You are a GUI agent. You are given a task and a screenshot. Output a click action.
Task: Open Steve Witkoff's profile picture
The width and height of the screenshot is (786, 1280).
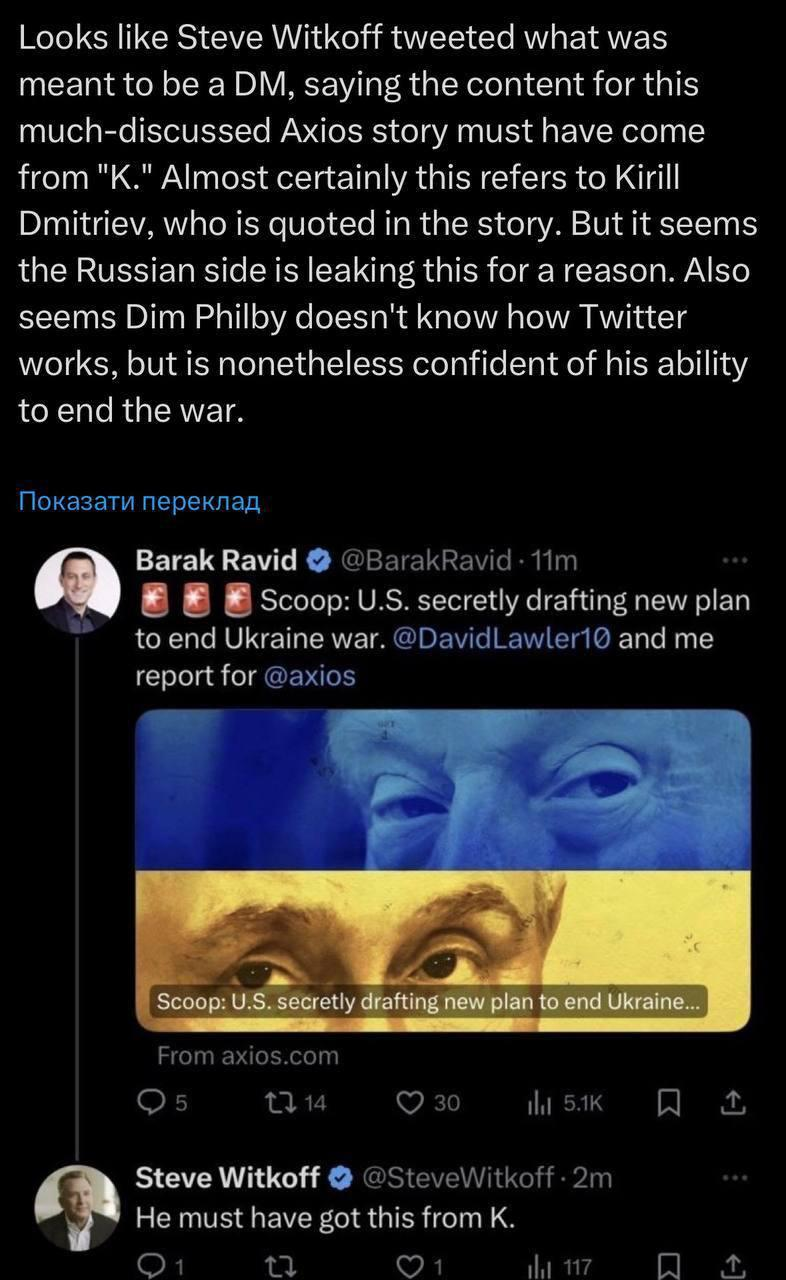(77, 1208)
